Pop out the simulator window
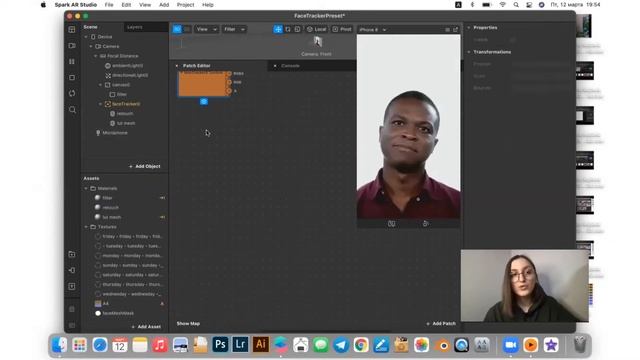This screenshot has width=640, height=360. (x=456, y=29)
